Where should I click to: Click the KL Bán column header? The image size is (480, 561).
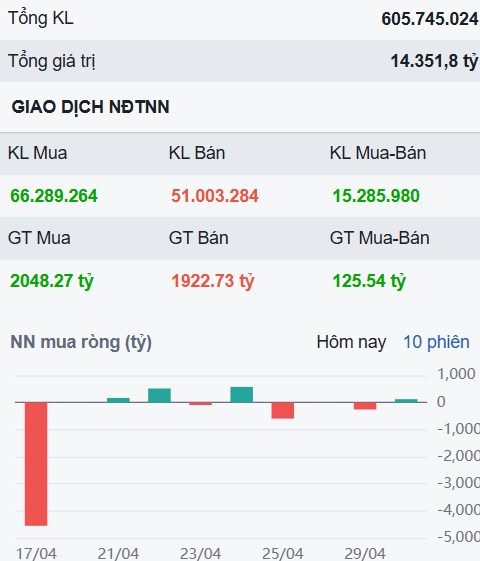pyautogui.click(x=197, y=153)
